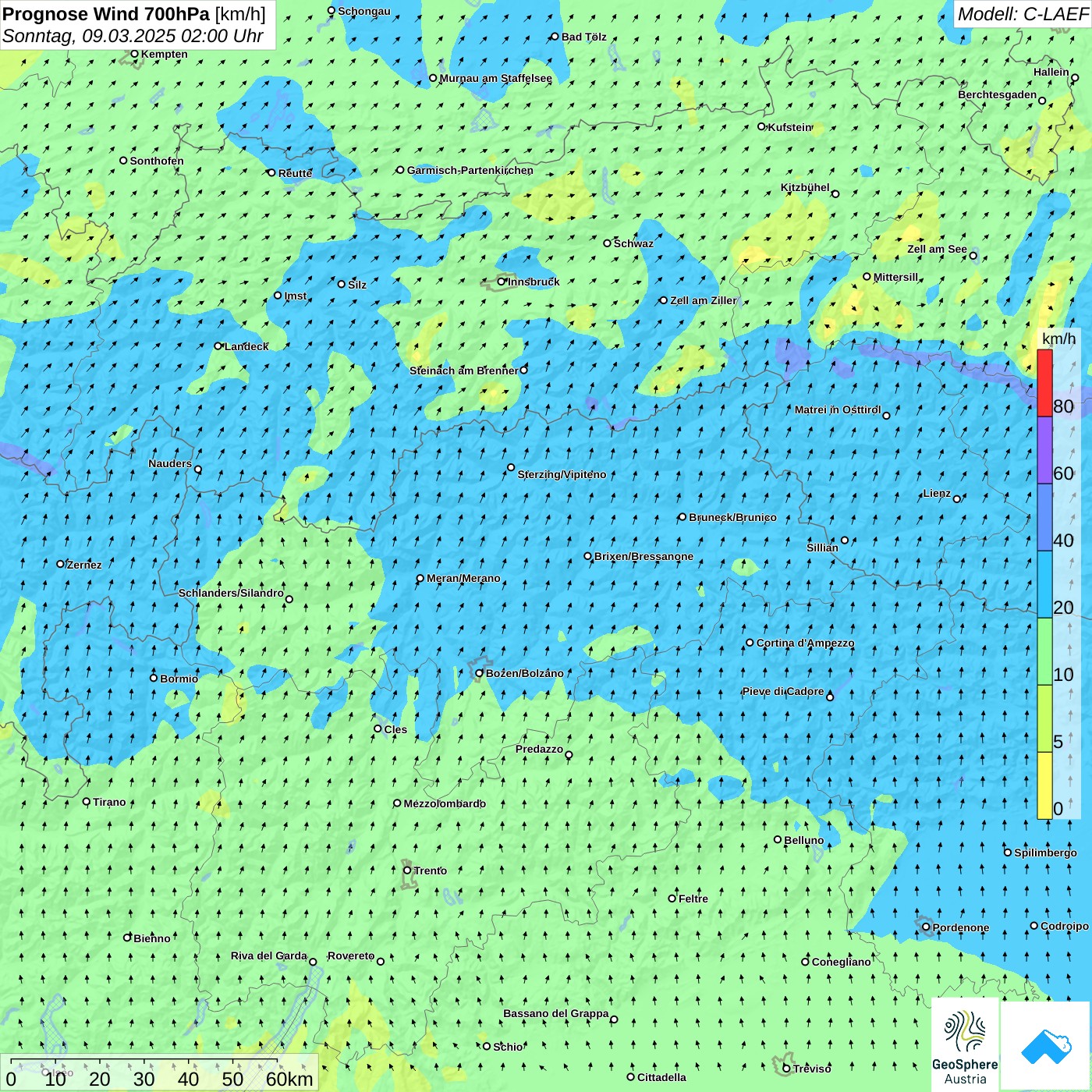
Task: Click the 'Berchtesgaden' label
Action: [x=998, y=94]
